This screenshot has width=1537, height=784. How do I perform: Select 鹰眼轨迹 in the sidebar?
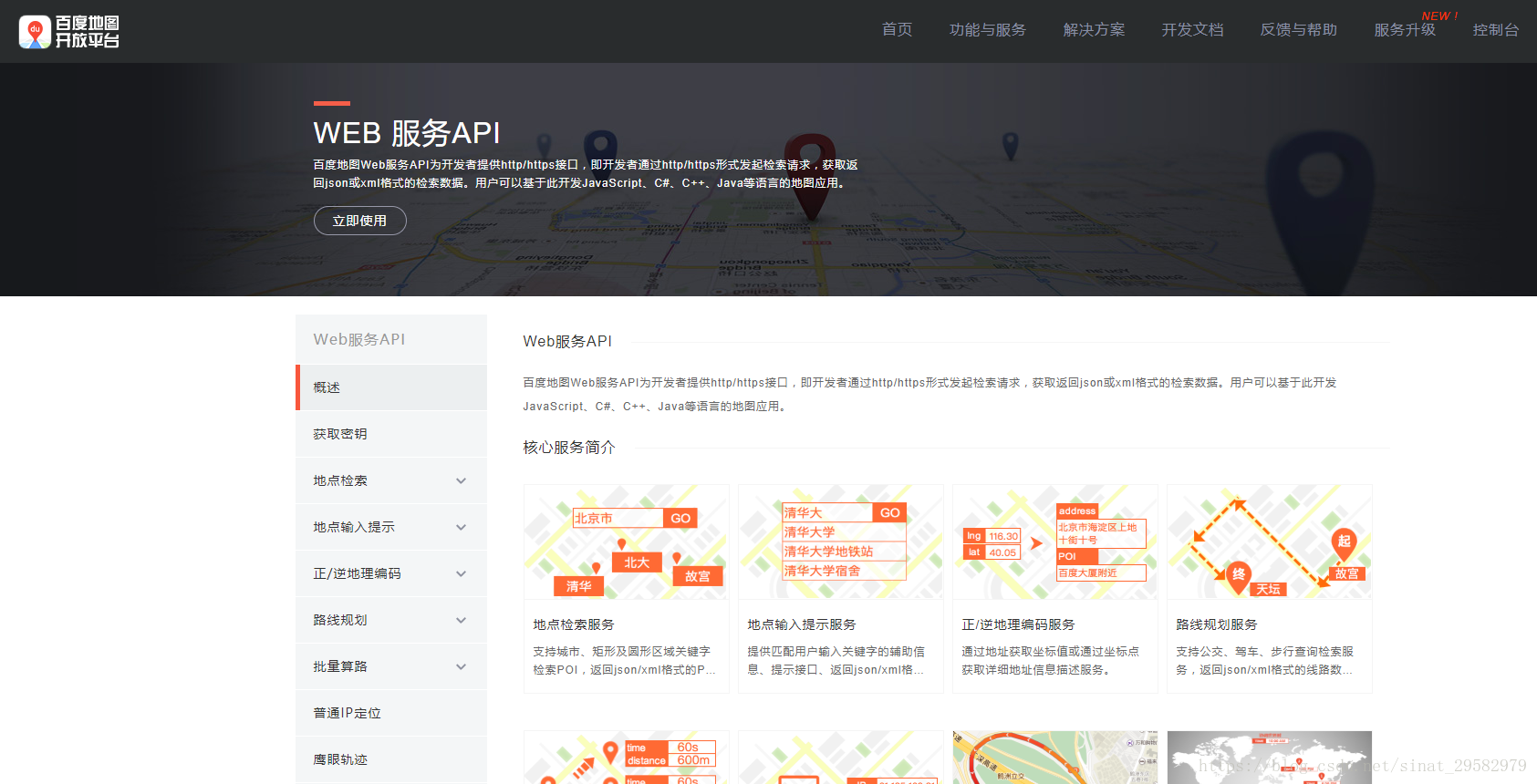tap(391, 759)
